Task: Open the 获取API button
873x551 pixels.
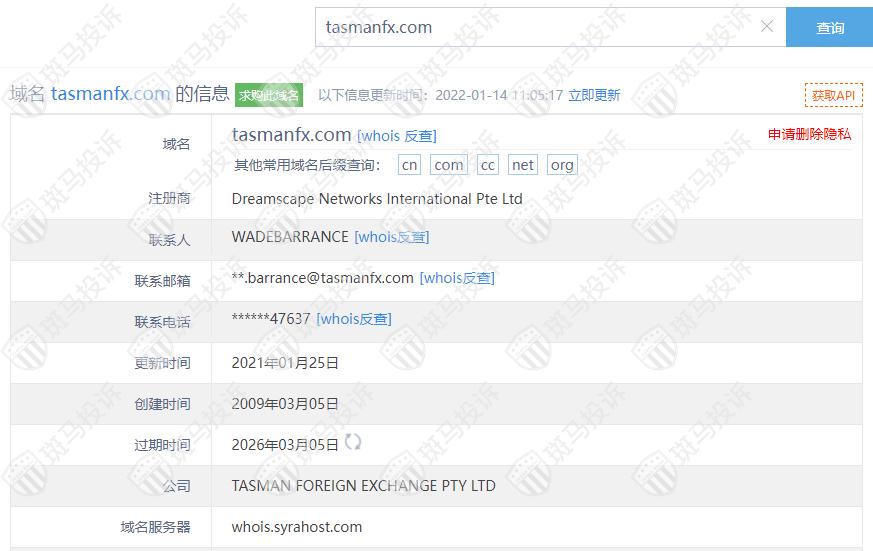Action: click(833, 95)
